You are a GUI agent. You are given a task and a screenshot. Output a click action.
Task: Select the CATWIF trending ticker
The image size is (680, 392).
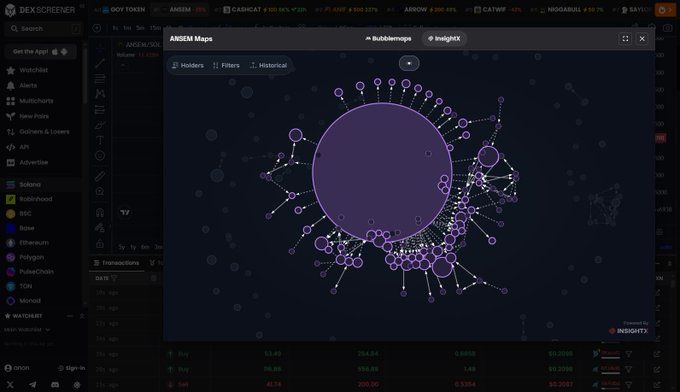[x=494, y=10]
